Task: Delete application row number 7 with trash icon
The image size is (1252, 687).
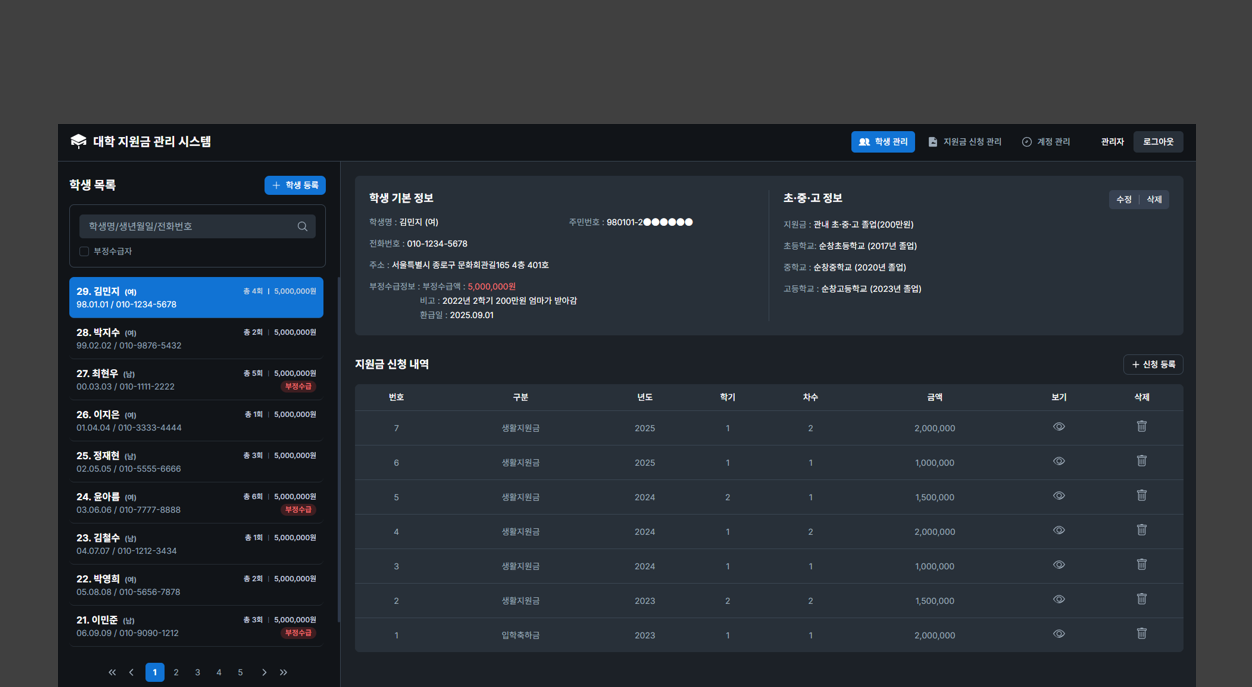Action: coord(1141,427)
